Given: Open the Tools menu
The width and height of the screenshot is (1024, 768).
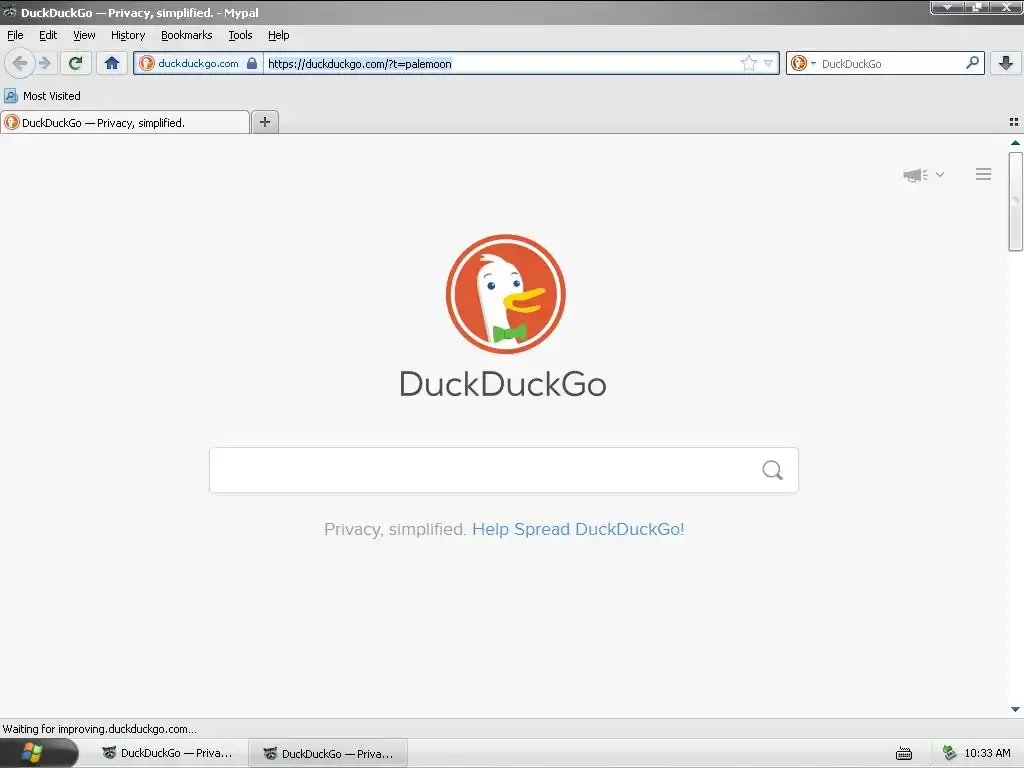Looking at the screenshot, I should 240,35.
